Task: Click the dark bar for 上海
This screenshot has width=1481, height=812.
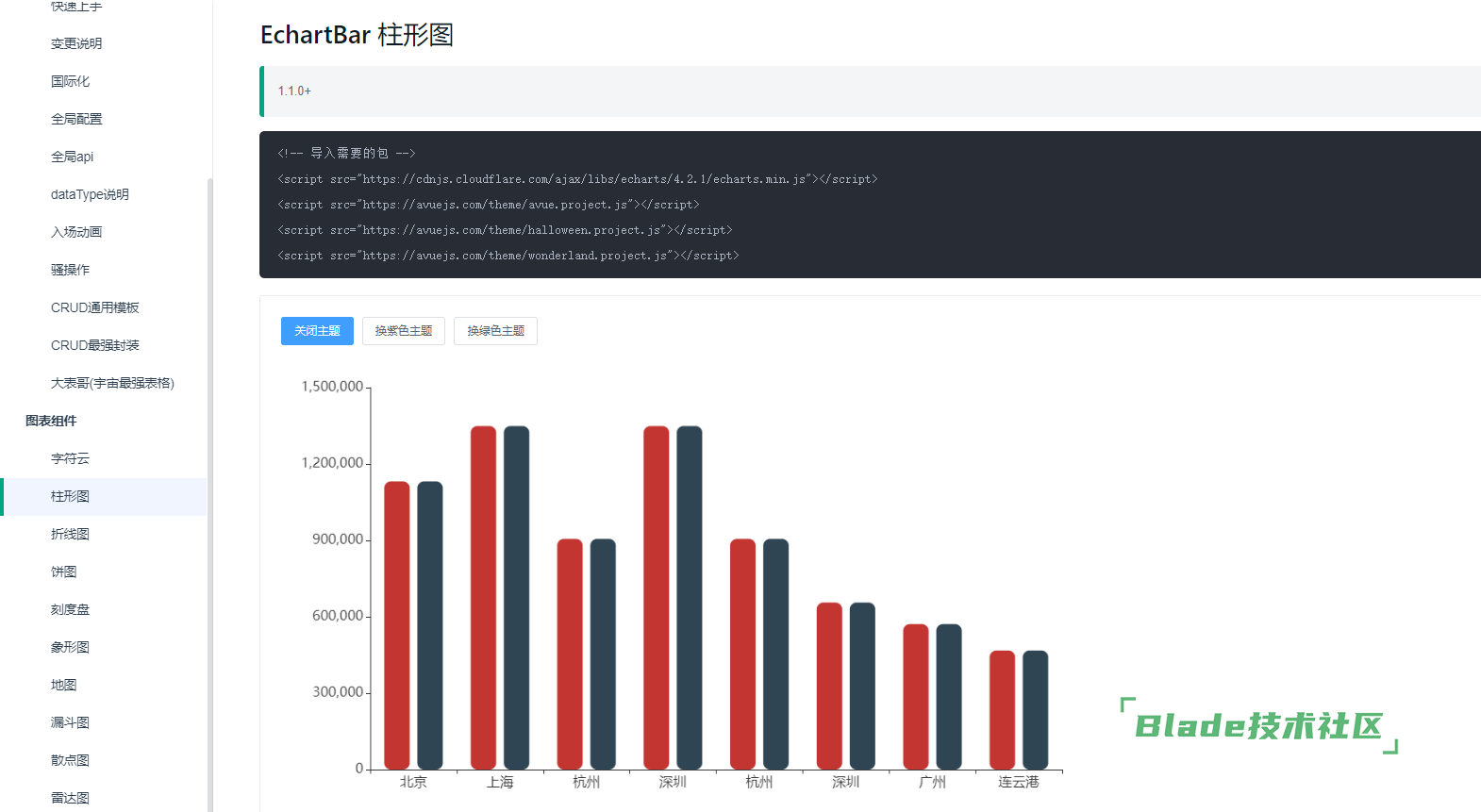Action: point(517,598)
